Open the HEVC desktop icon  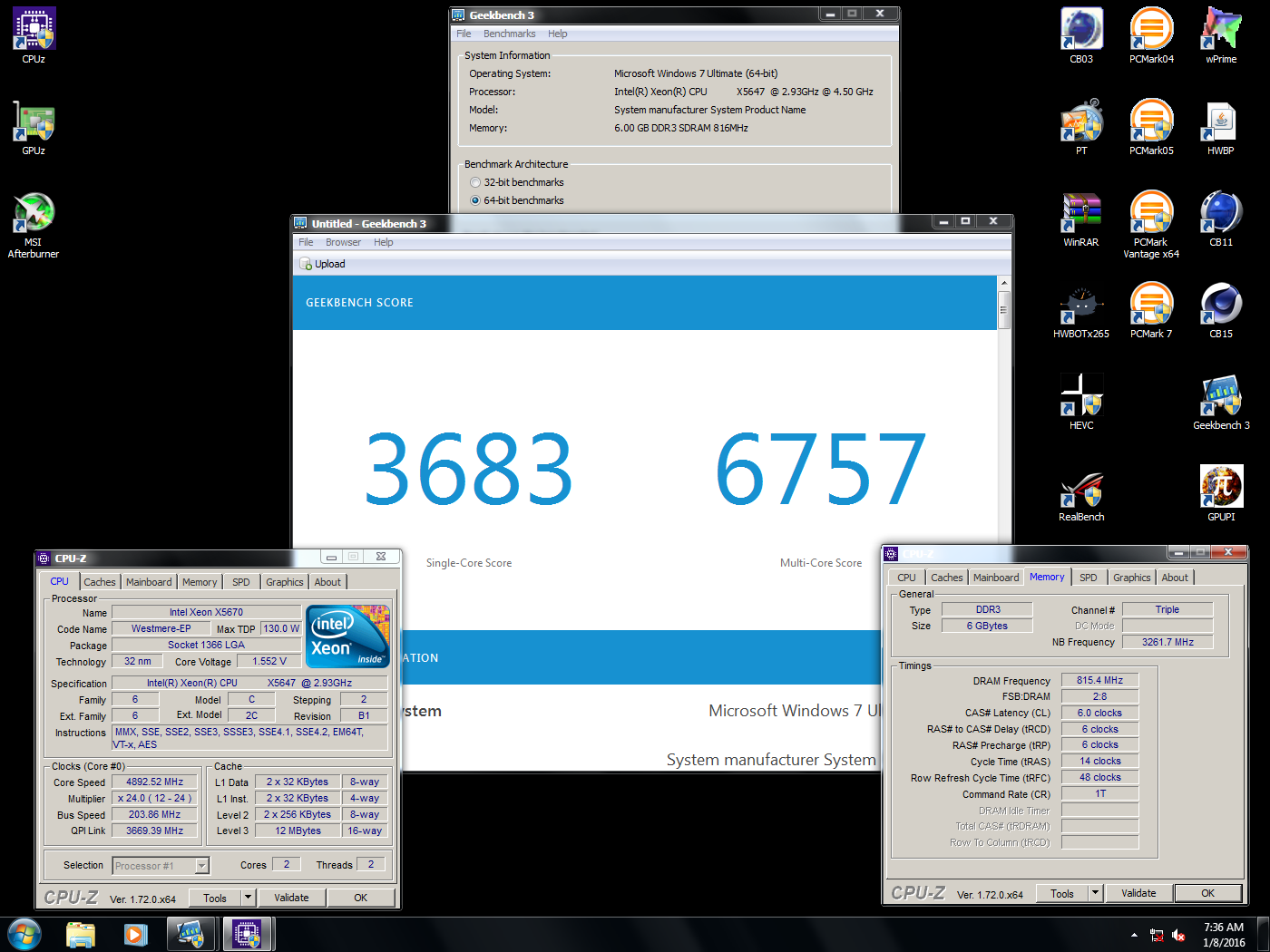[x=1081, y=402]
